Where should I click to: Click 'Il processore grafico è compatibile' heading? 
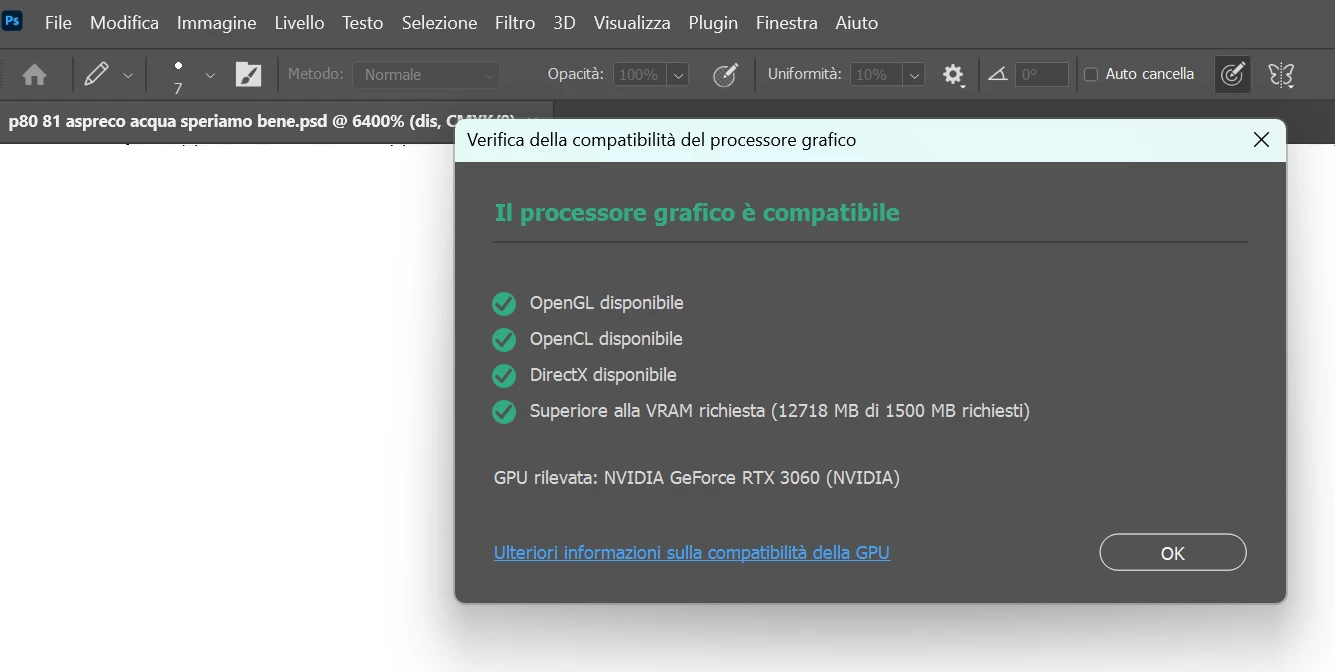pyautogui.click(x=697, y=213)
